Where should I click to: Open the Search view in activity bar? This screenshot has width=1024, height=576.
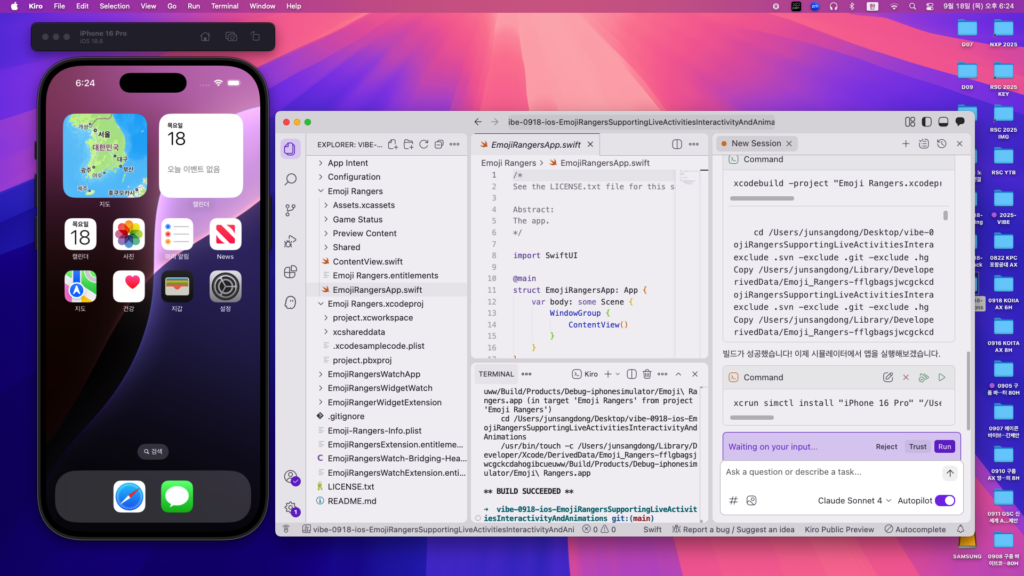coord(290,179)
